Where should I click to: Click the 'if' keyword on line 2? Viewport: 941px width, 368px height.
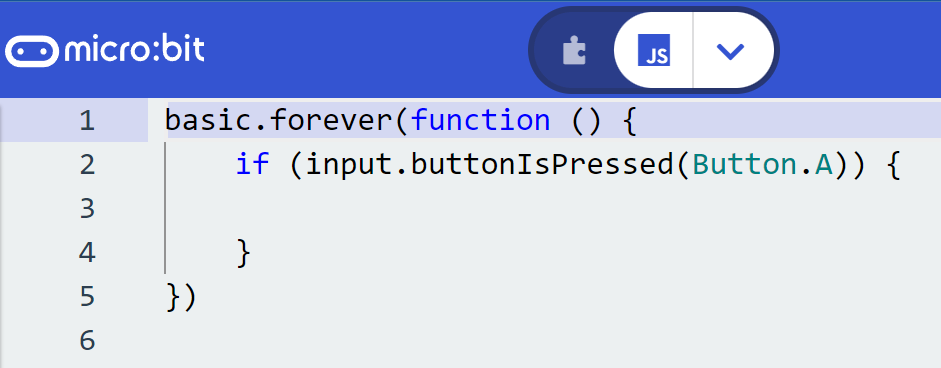252,164
